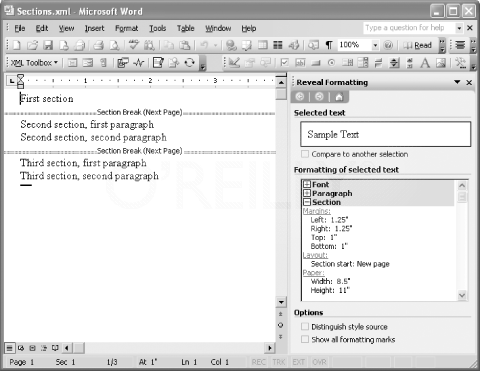This screenshot has width=481, height=371.
Task: Click the Read button in the toolbar
Action: coord(418,45)
